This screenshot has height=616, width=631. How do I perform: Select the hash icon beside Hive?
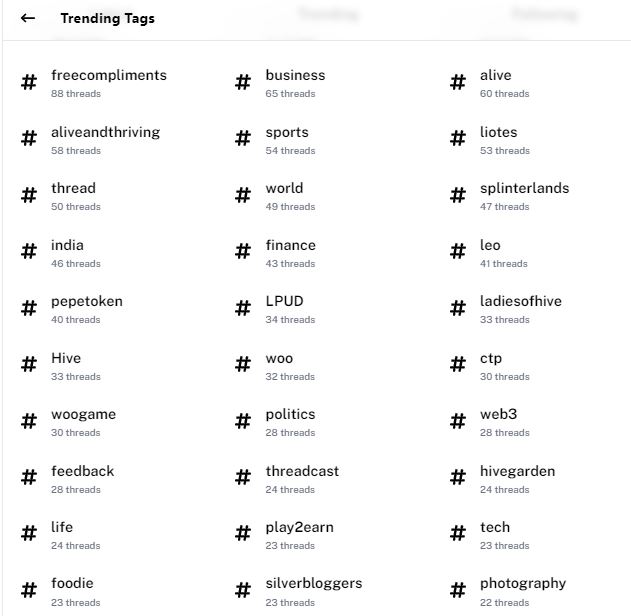29,365
